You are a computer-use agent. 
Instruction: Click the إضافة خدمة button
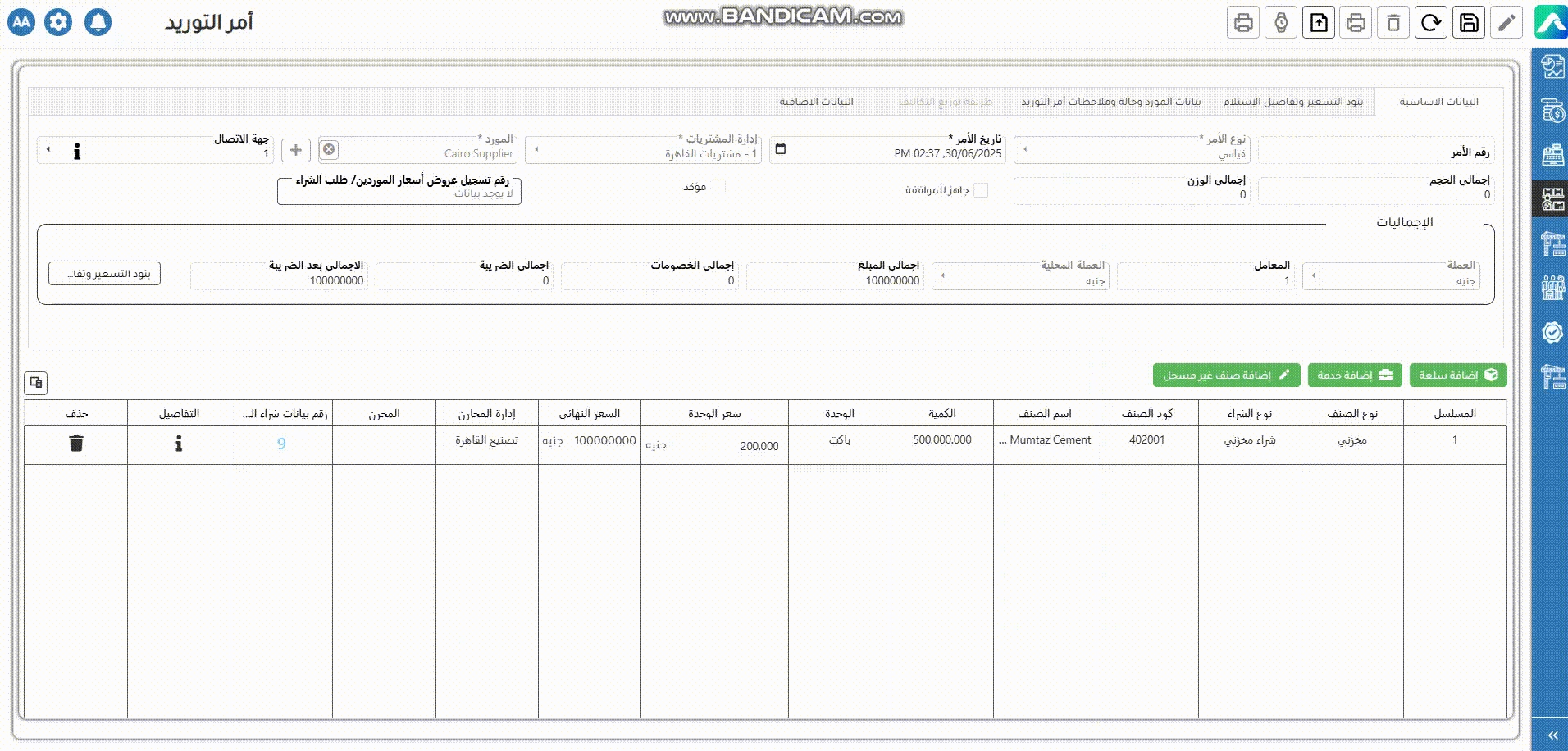(x=1355, y=375)
